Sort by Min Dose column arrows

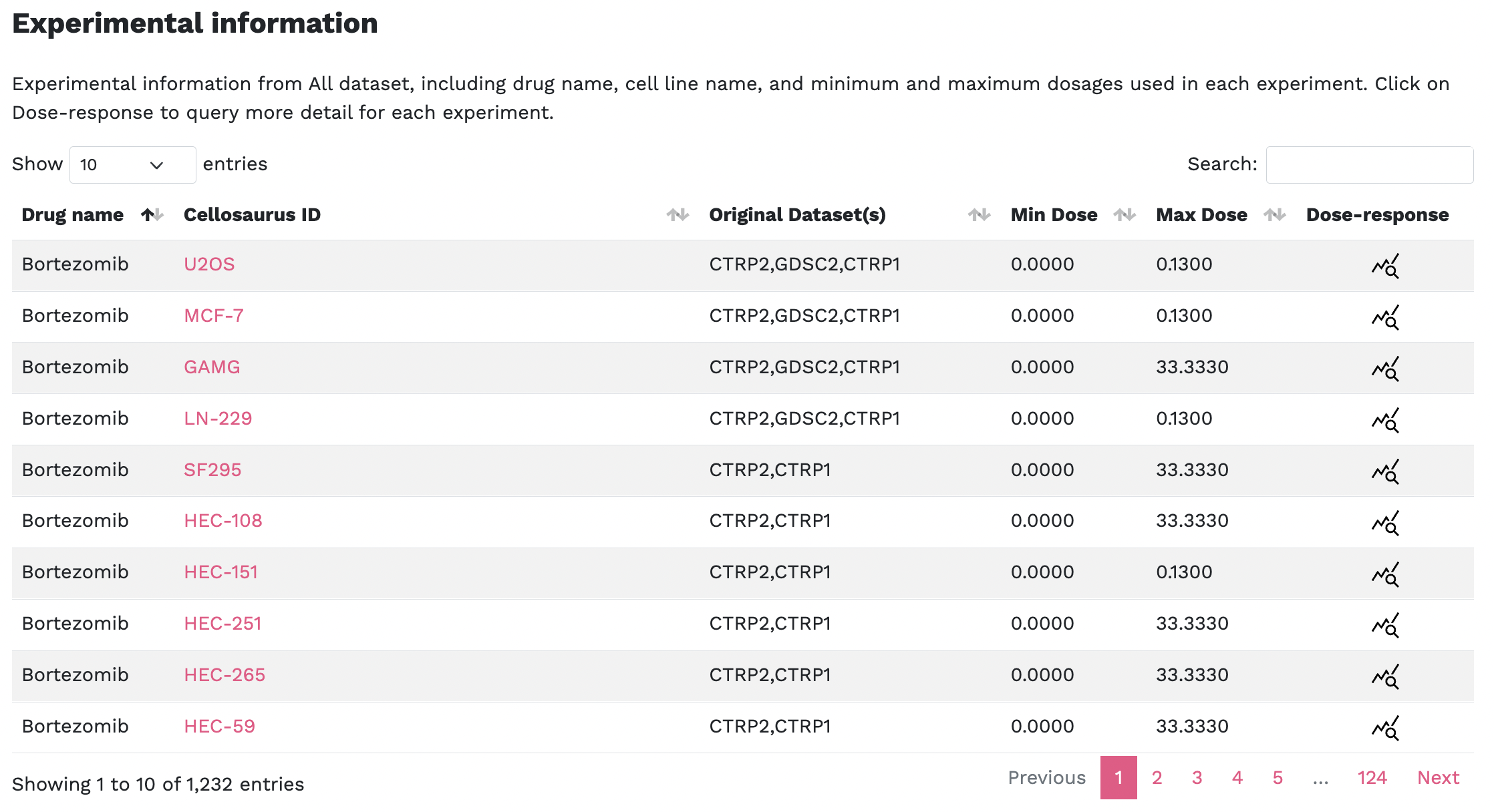point(1125,215)
